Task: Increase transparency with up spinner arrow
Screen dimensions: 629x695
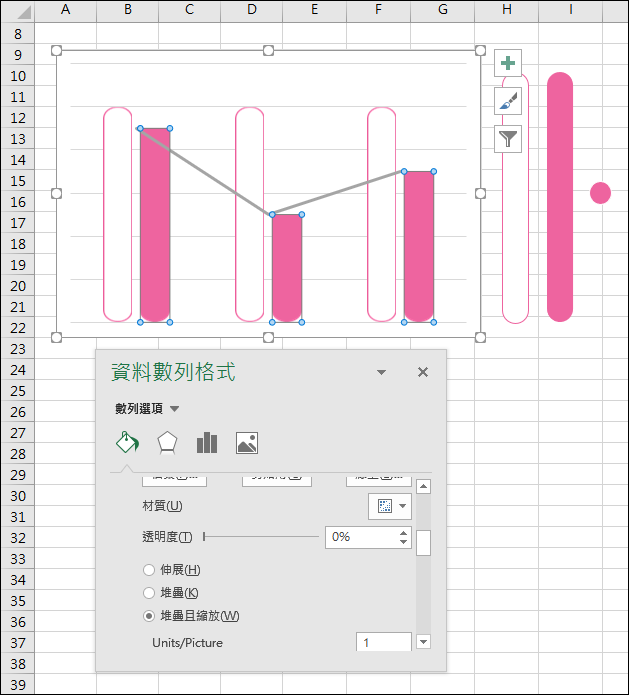Action: 403,533
